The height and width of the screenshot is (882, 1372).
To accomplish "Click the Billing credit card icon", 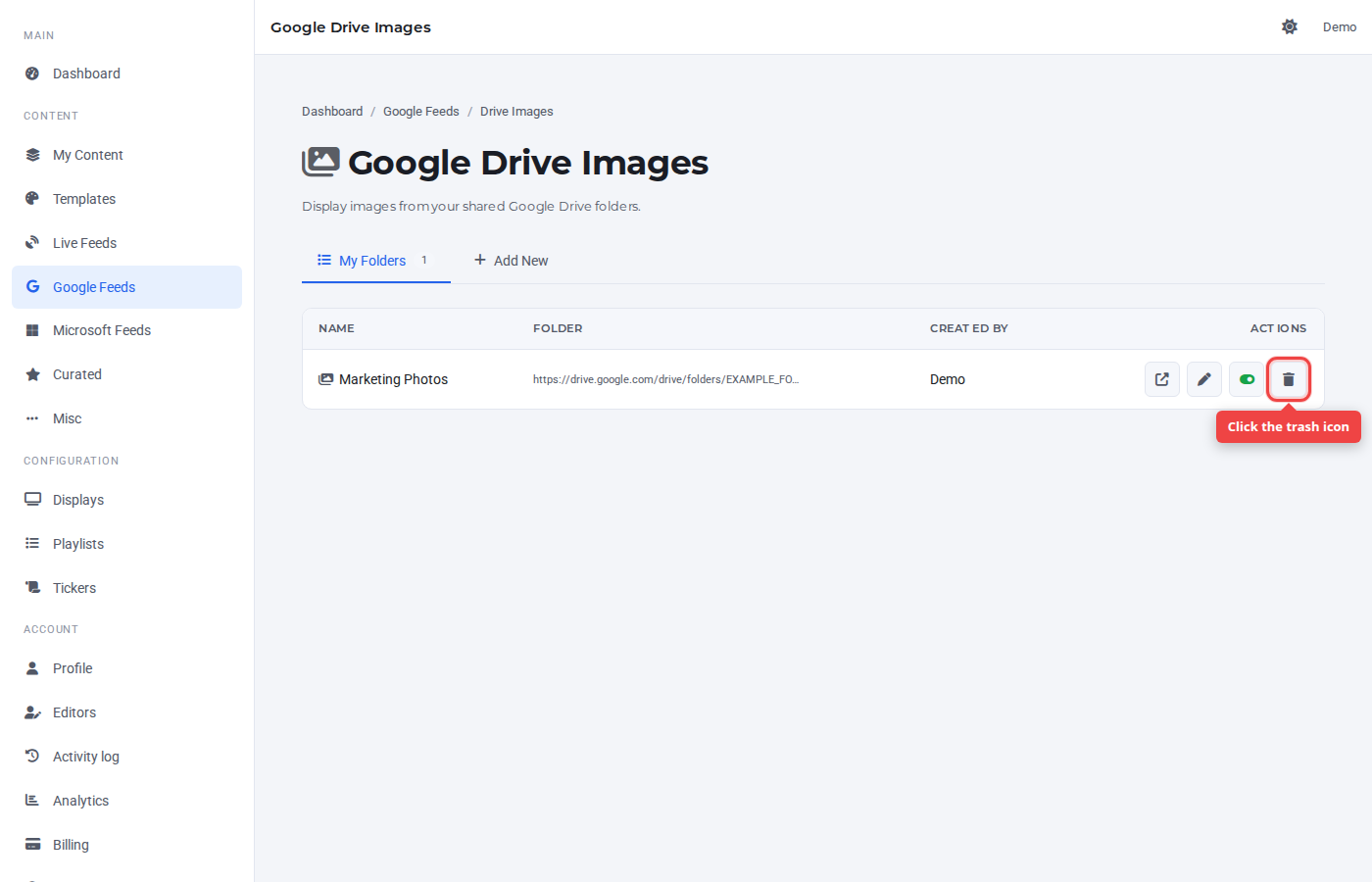I will (32, 845).
